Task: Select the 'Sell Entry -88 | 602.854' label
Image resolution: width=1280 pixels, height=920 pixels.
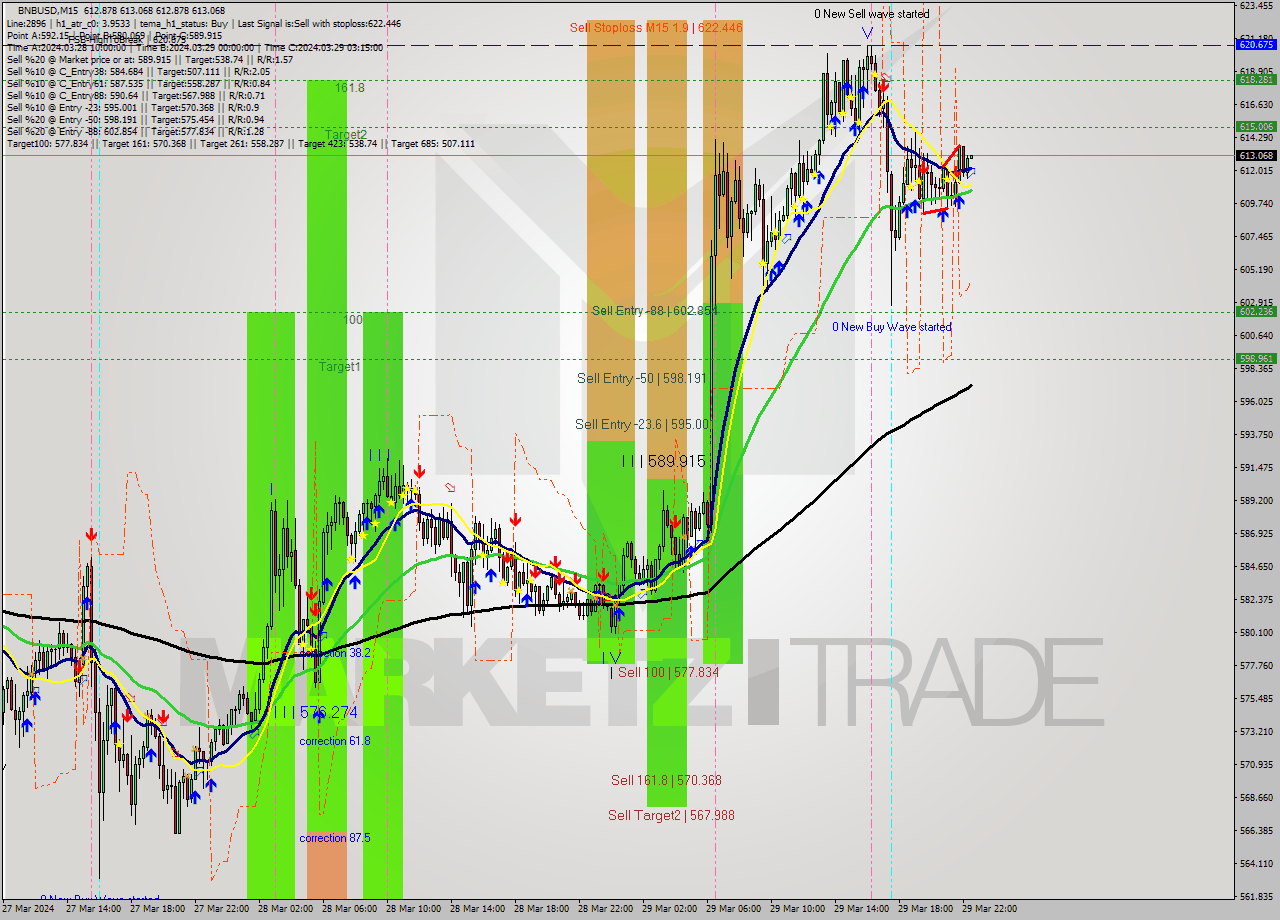Action: tap(654, 311)
